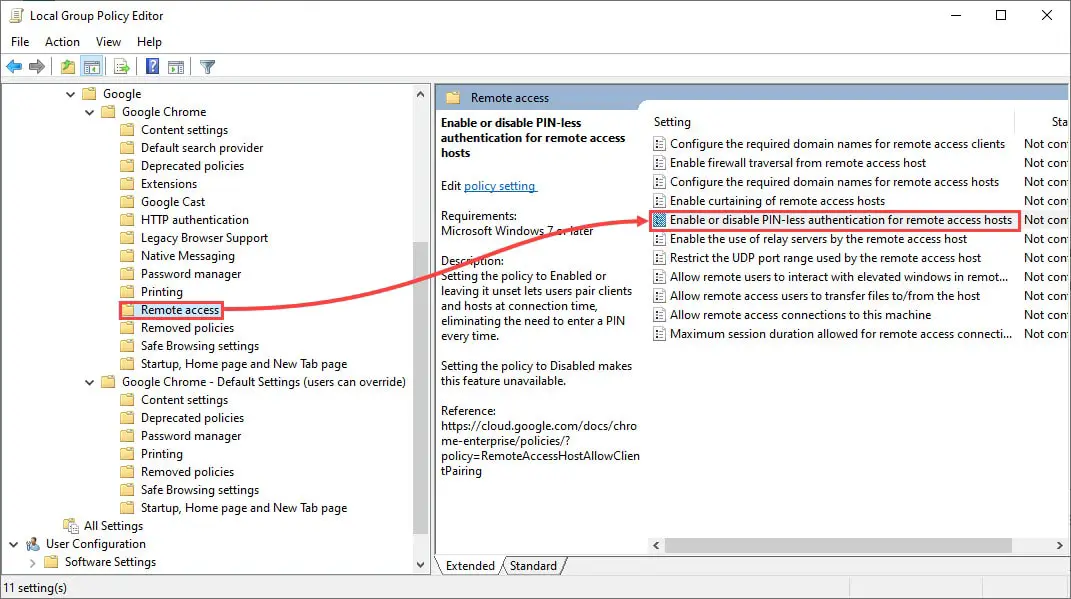Image resolution: width=1071 pixels, height=599 pixels.
Task: Click the folder icon beside Printing under Google Chrome
Action: point(127,292)
